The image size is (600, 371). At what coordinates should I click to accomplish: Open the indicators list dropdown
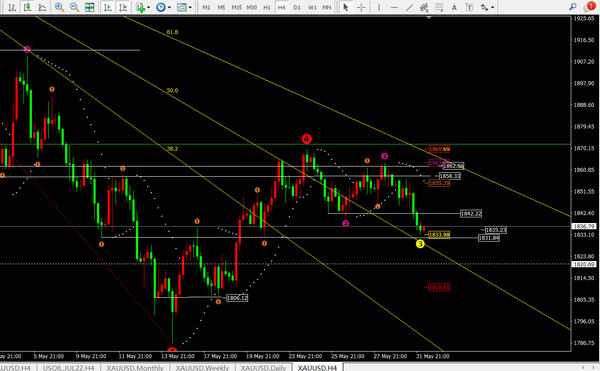point(143,7)
